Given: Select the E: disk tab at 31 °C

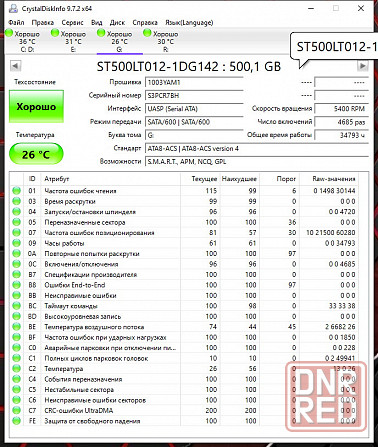Looking at the screenshot, I should click(73, 41).
